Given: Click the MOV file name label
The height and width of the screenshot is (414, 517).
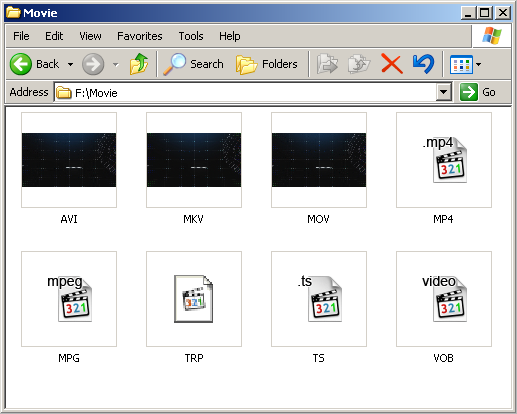Looking at the screenshot, I should click(x=318, y=219).
